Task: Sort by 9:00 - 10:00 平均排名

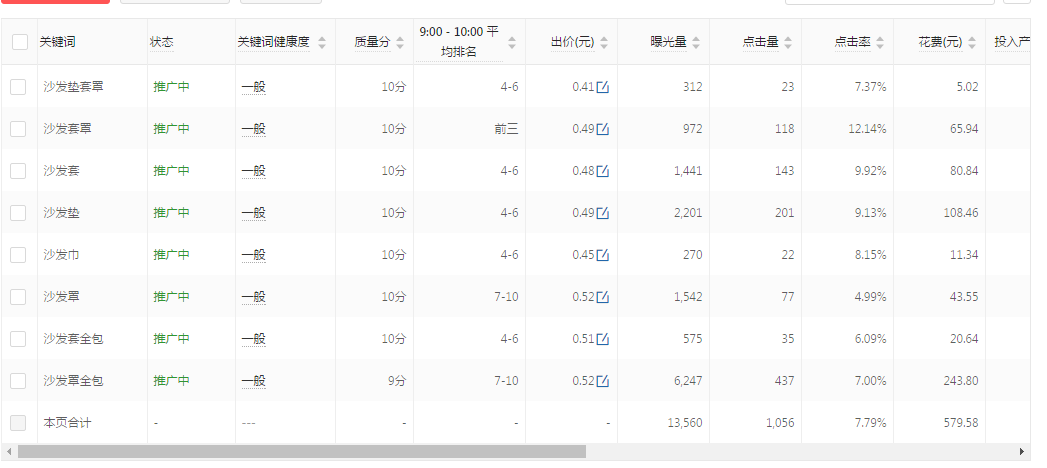Action: point(511,43)
